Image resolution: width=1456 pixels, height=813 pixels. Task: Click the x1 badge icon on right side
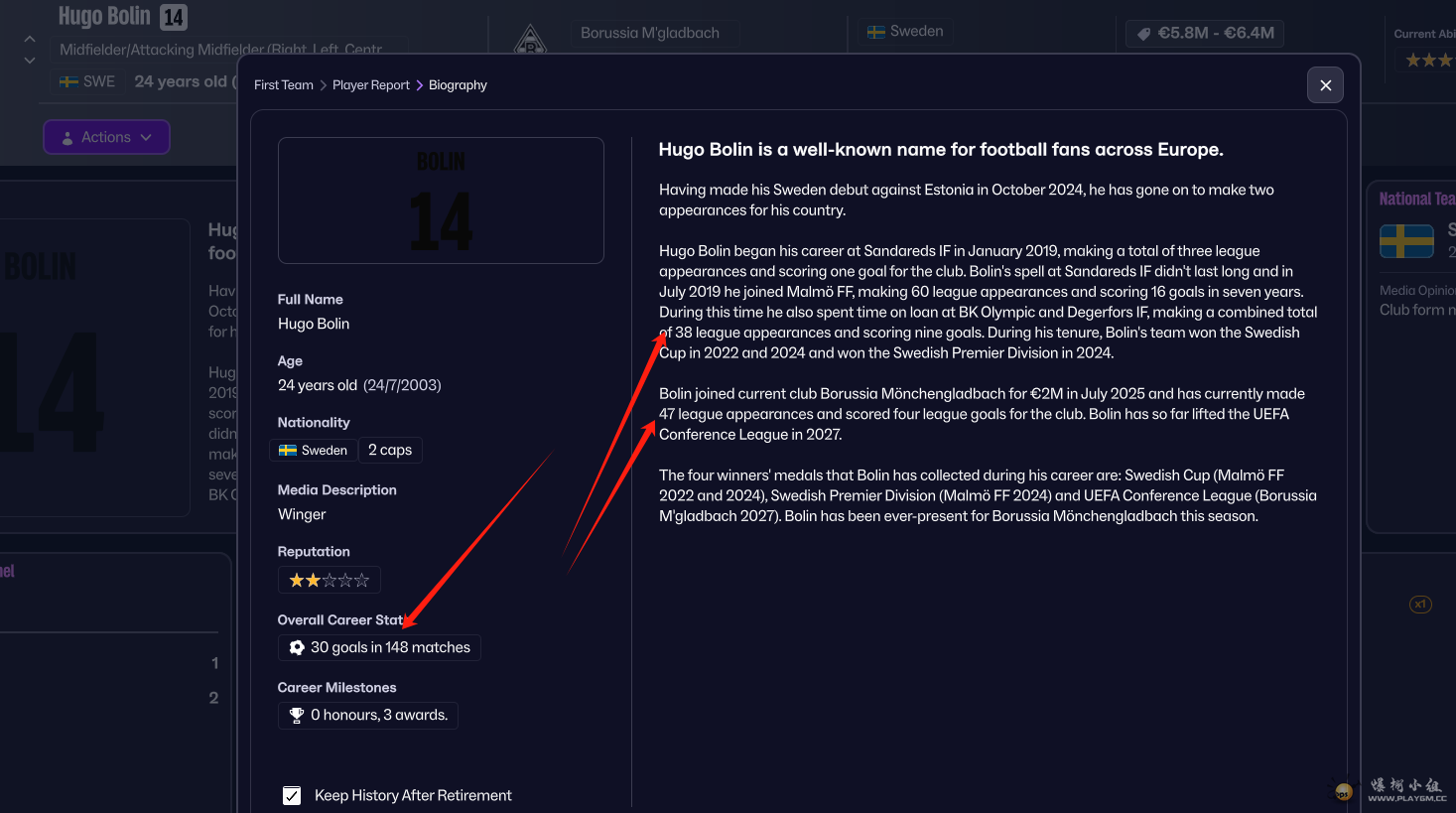[1420, 605]
